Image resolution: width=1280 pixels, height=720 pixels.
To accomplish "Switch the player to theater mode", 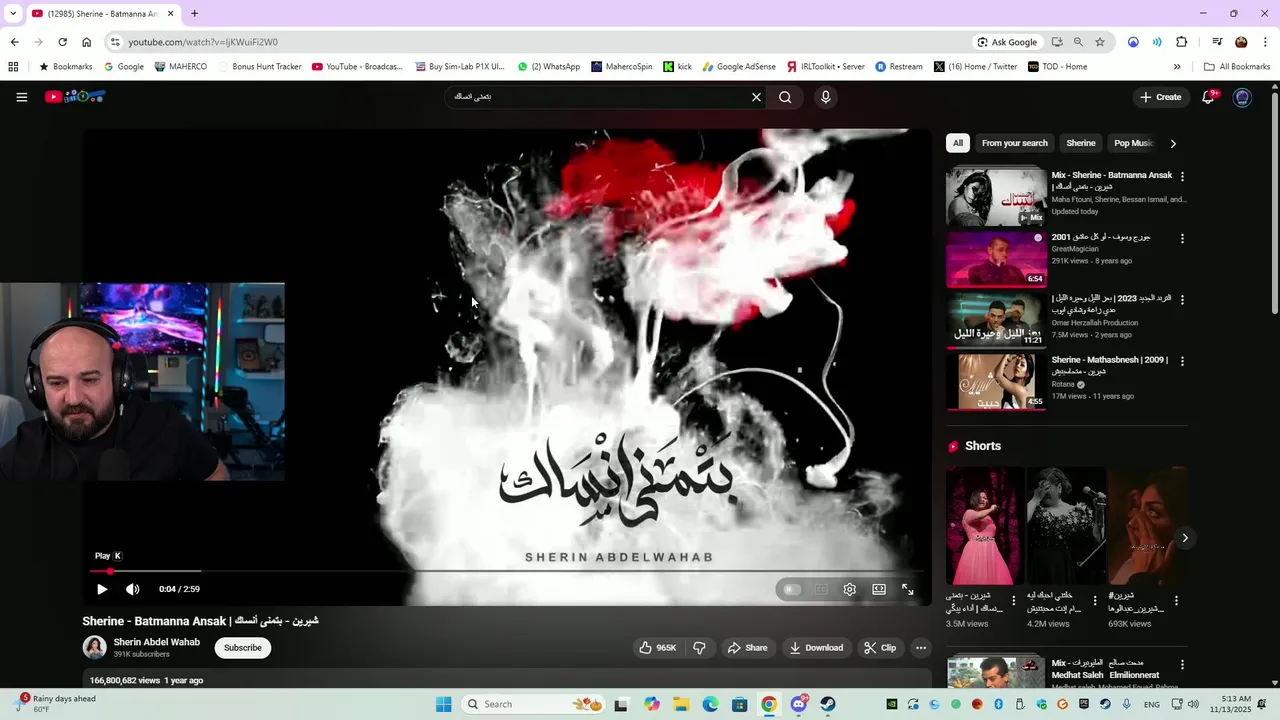I will click(x=879, y=589).
